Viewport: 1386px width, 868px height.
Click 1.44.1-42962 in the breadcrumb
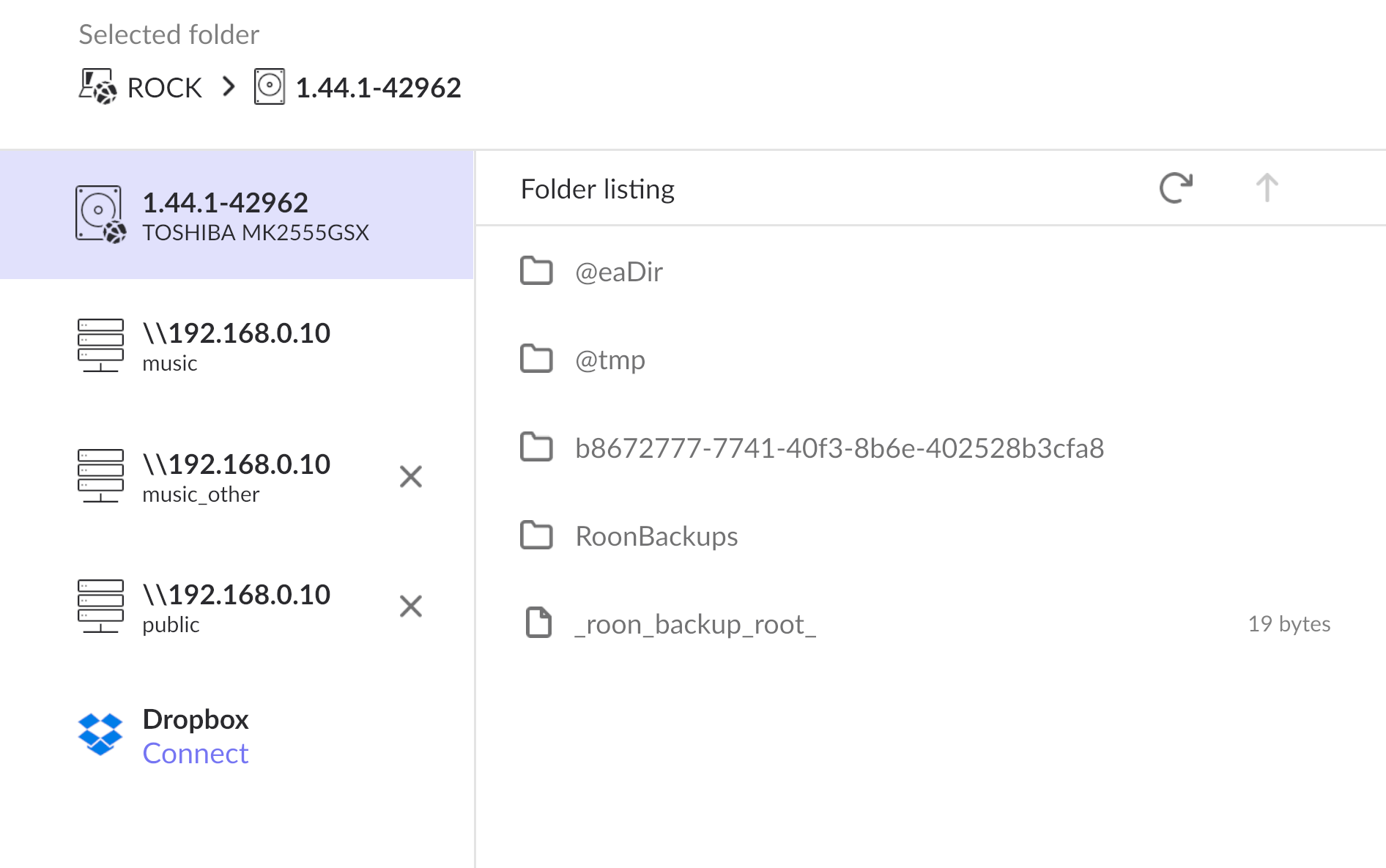point(378,88)
